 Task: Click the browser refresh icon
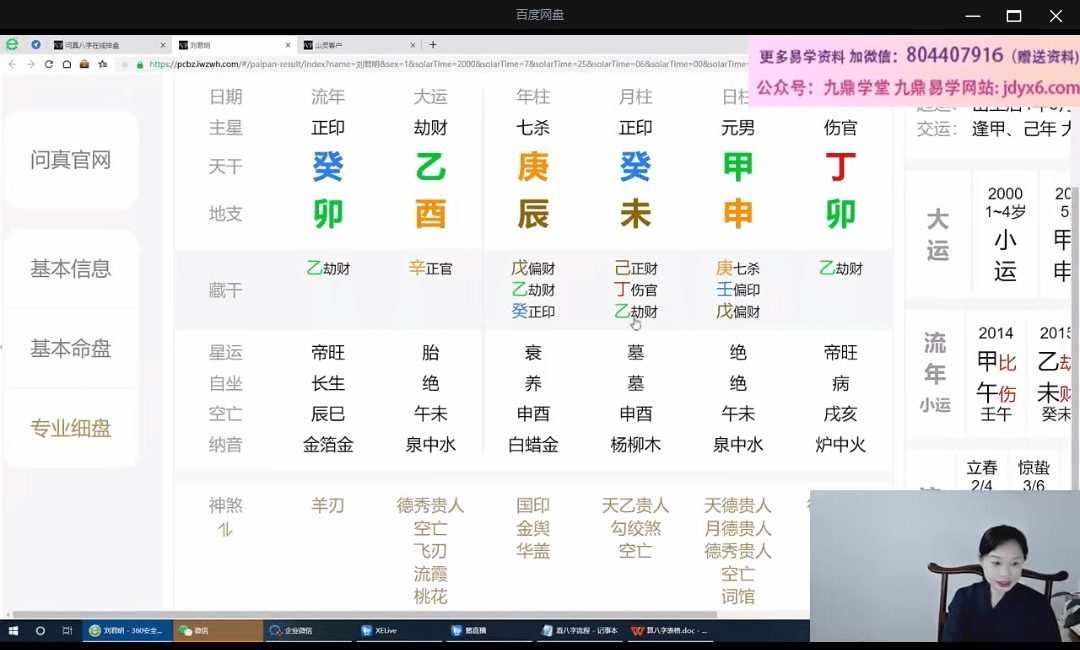point(48,64)
